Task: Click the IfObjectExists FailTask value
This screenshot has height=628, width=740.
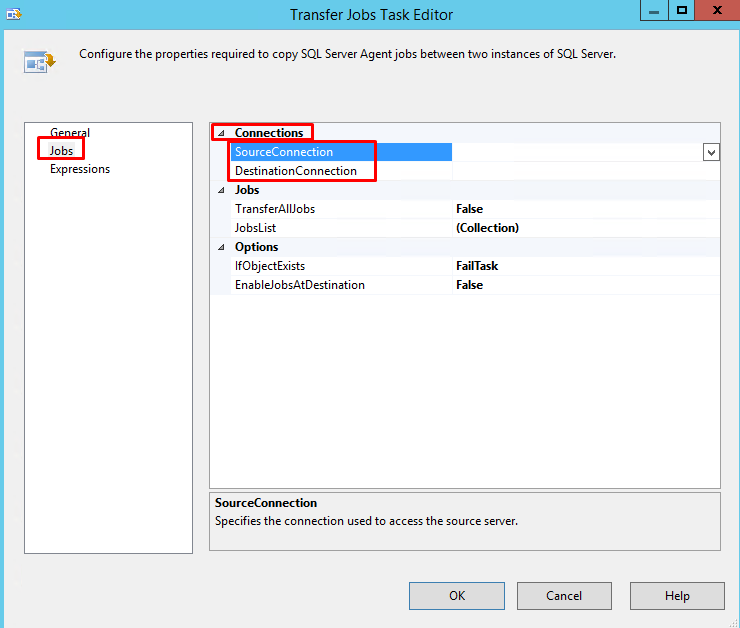Action: point(477,266)
